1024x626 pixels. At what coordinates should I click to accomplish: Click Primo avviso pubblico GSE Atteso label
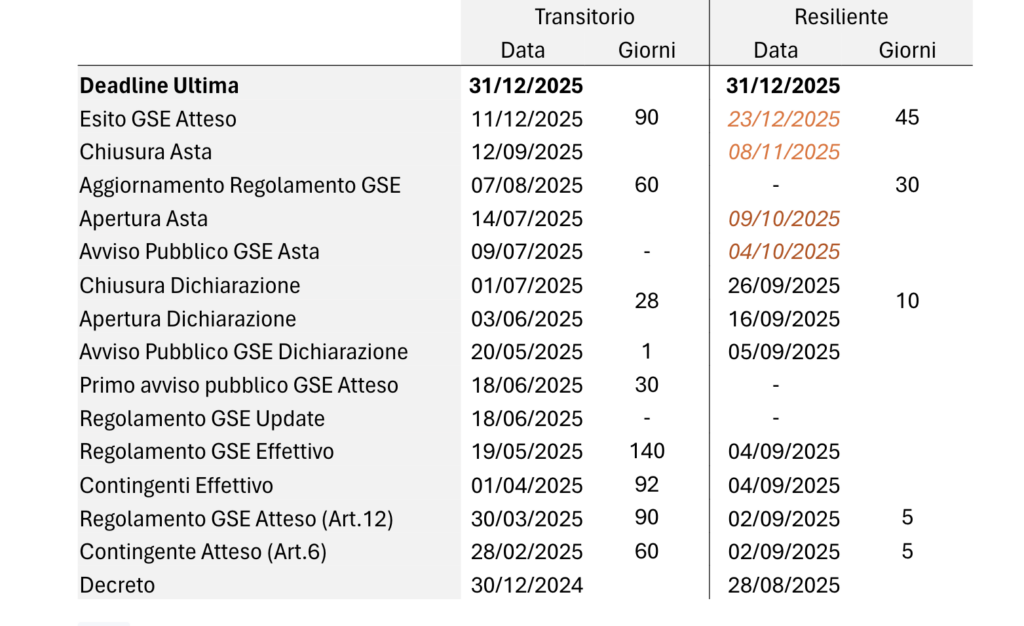(239, 385)
